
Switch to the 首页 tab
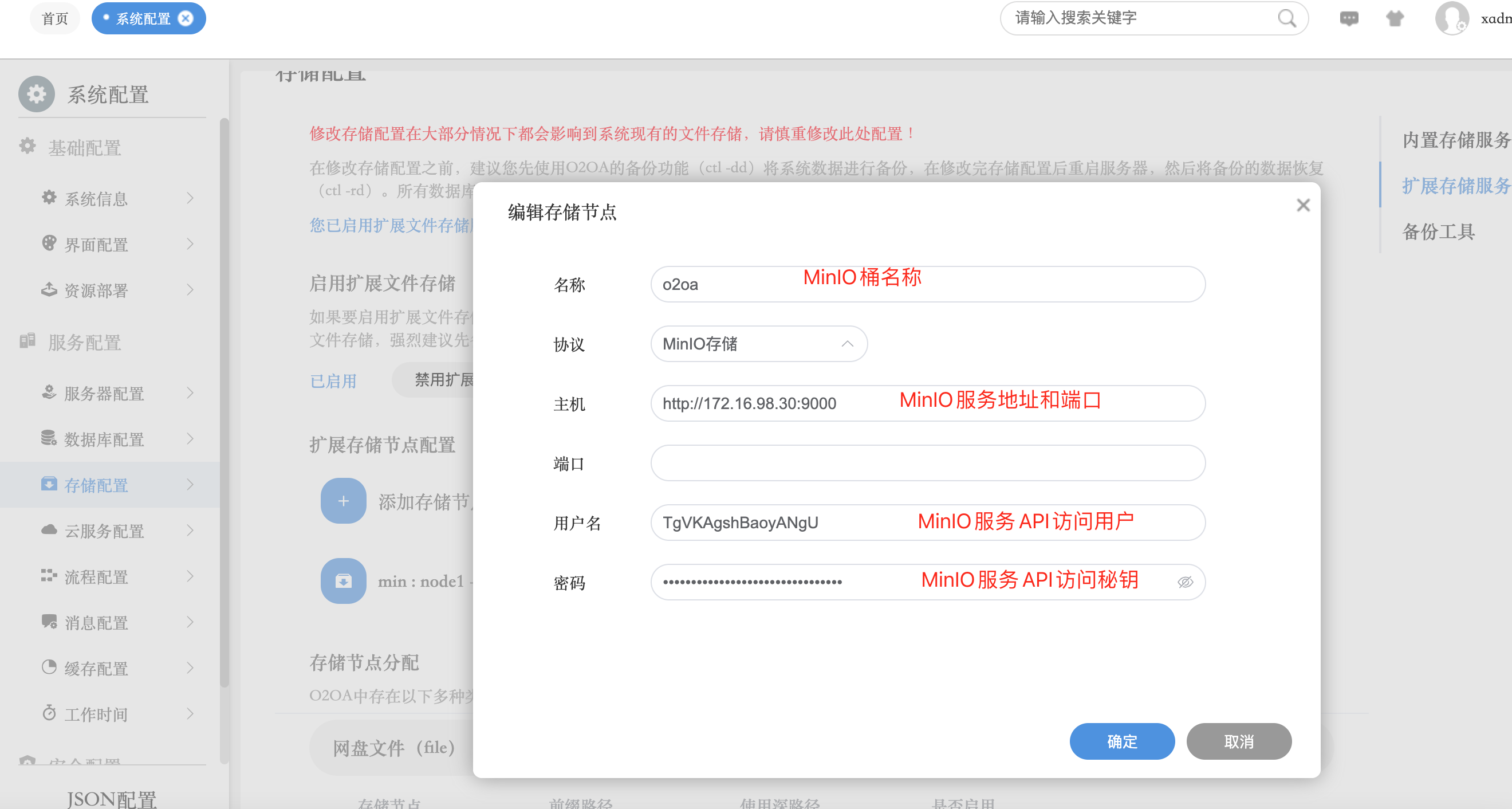point(55,19)
